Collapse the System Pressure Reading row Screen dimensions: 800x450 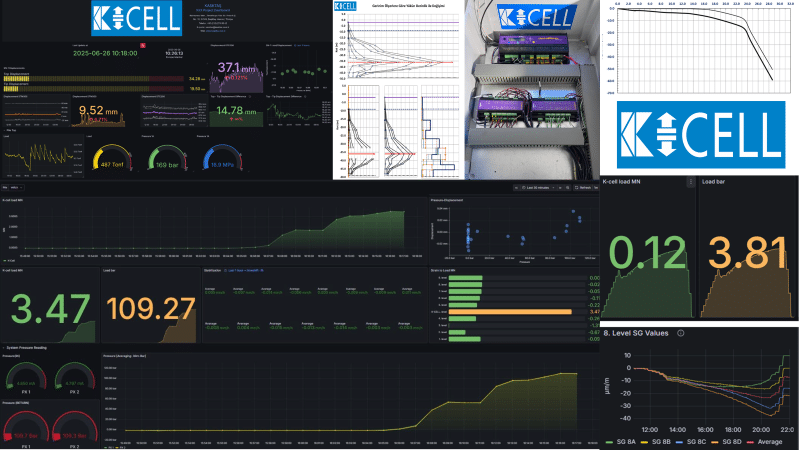coord(25,348)
